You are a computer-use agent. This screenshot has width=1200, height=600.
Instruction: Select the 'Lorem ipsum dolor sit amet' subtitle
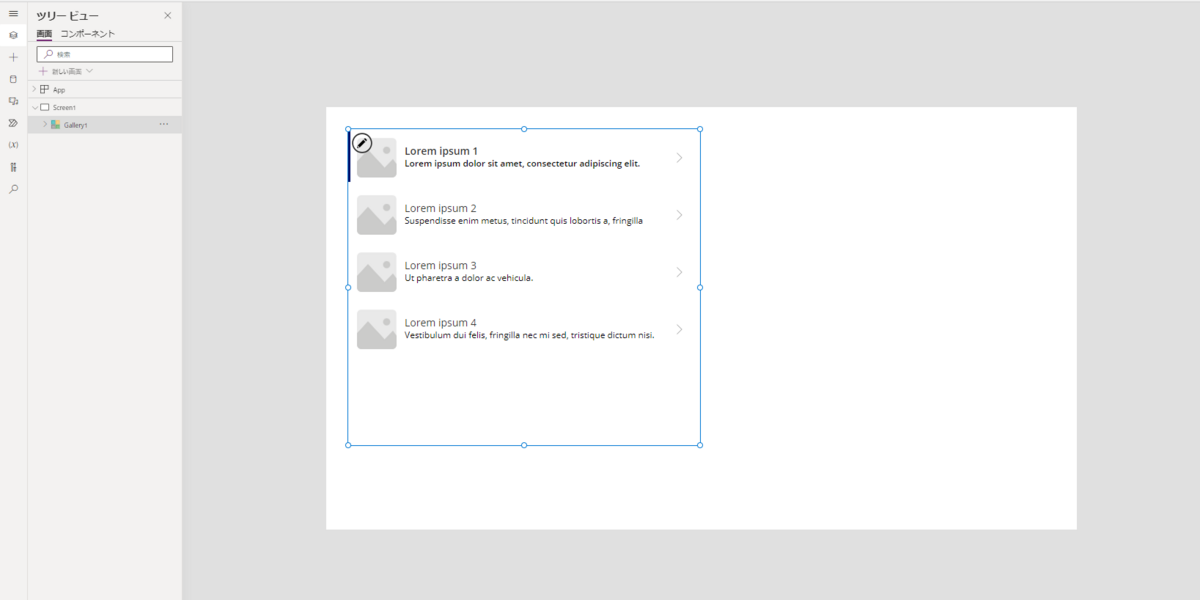click(x=522, y=163)
